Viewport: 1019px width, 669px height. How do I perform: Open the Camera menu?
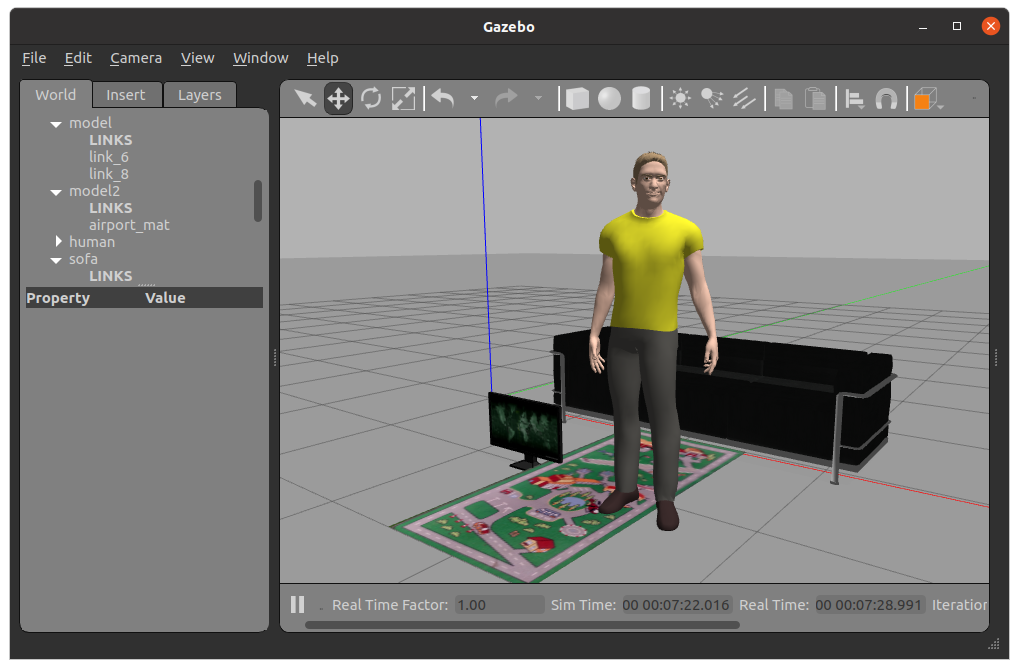tap(136, 58)
